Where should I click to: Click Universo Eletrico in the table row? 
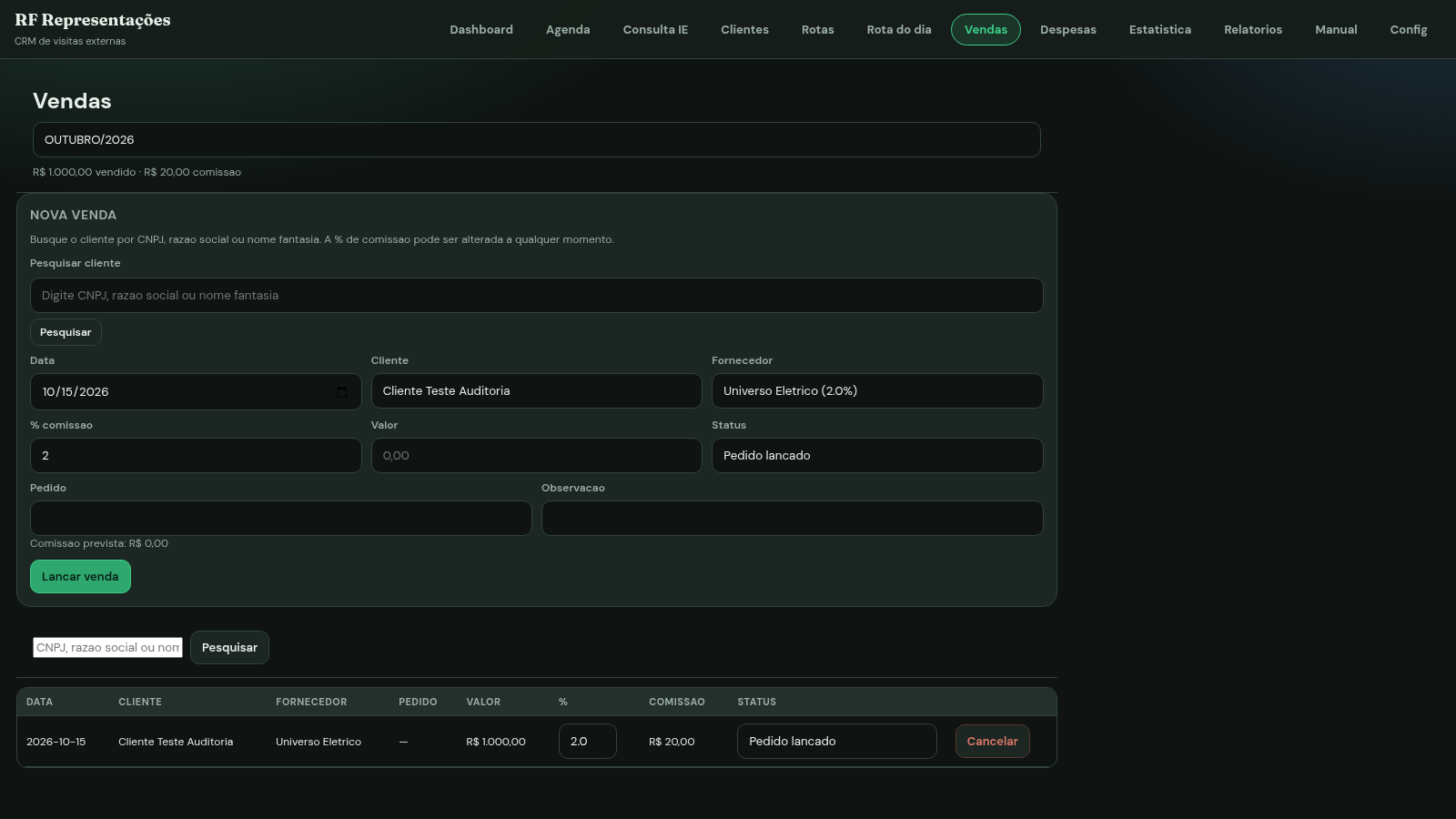point(318,743)
